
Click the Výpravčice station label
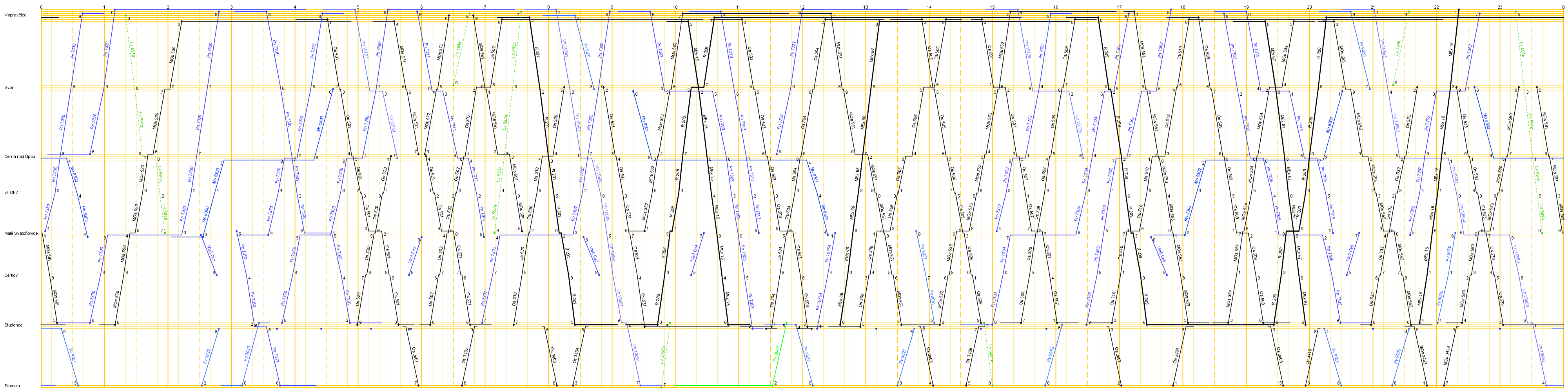pyautogui.click(x=15, y=15)
